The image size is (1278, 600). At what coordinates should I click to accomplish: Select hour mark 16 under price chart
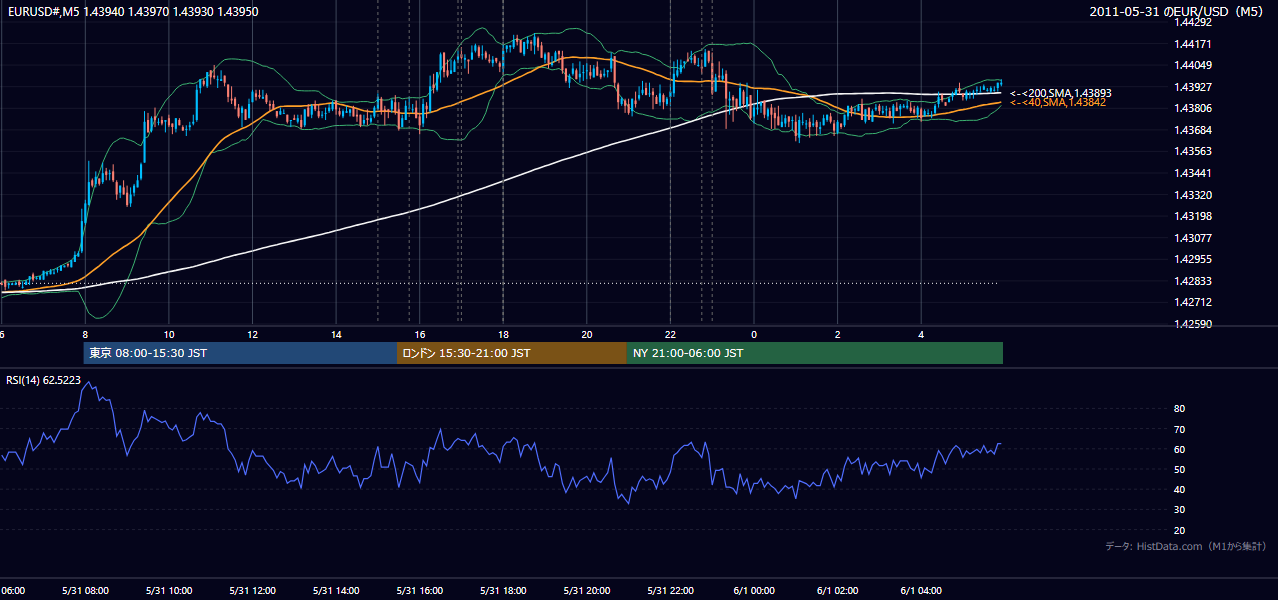pyautogui.click(x=420, y=334)
